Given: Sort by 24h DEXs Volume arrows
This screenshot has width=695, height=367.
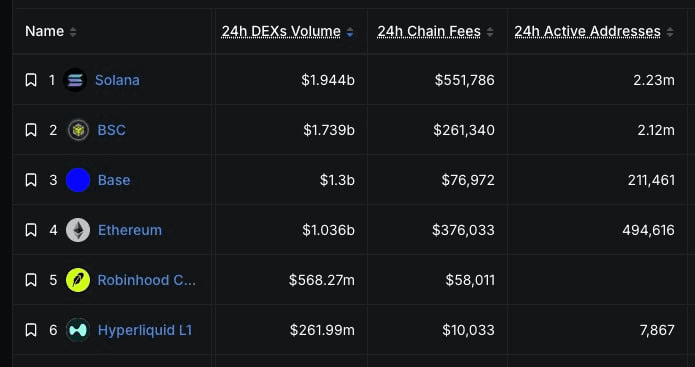Looking at the screenshot, I should point(350,32).
